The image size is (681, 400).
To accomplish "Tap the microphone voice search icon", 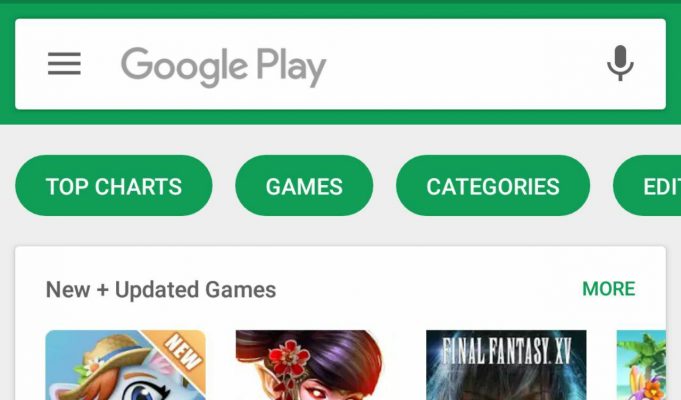I will (620, 63).
